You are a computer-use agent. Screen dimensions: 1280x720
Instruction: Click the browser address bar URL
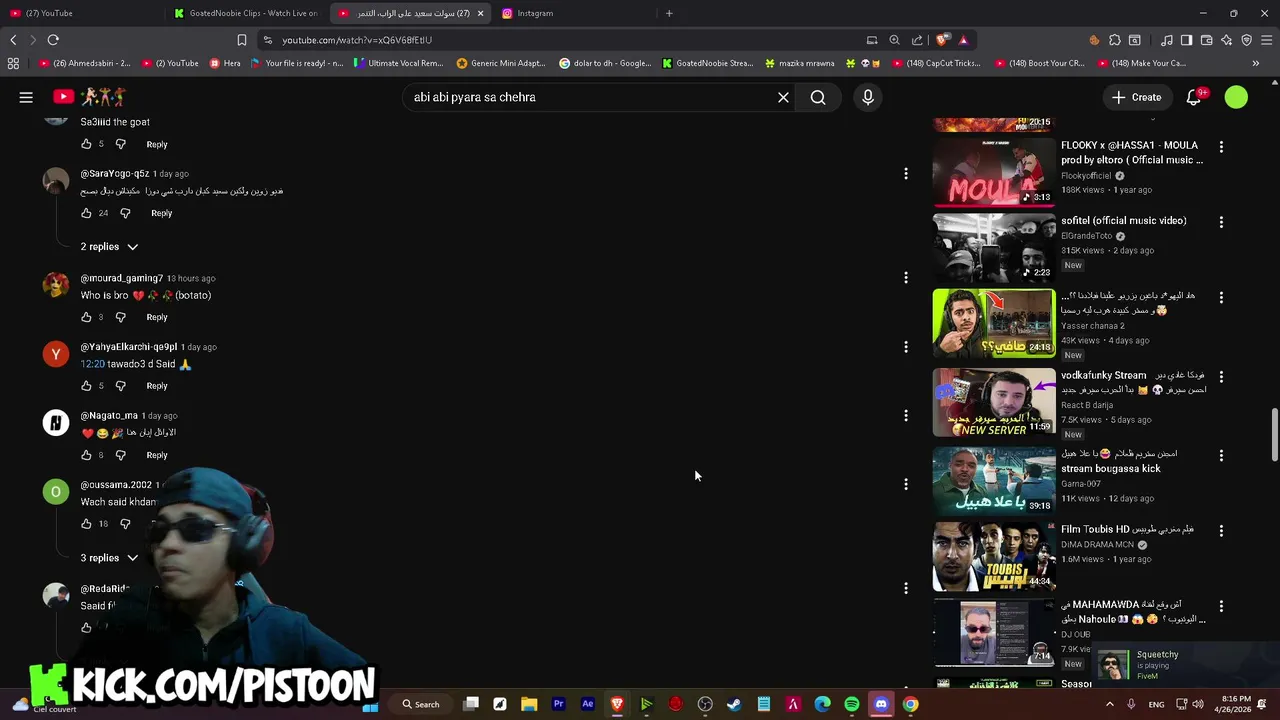[357, 40]
